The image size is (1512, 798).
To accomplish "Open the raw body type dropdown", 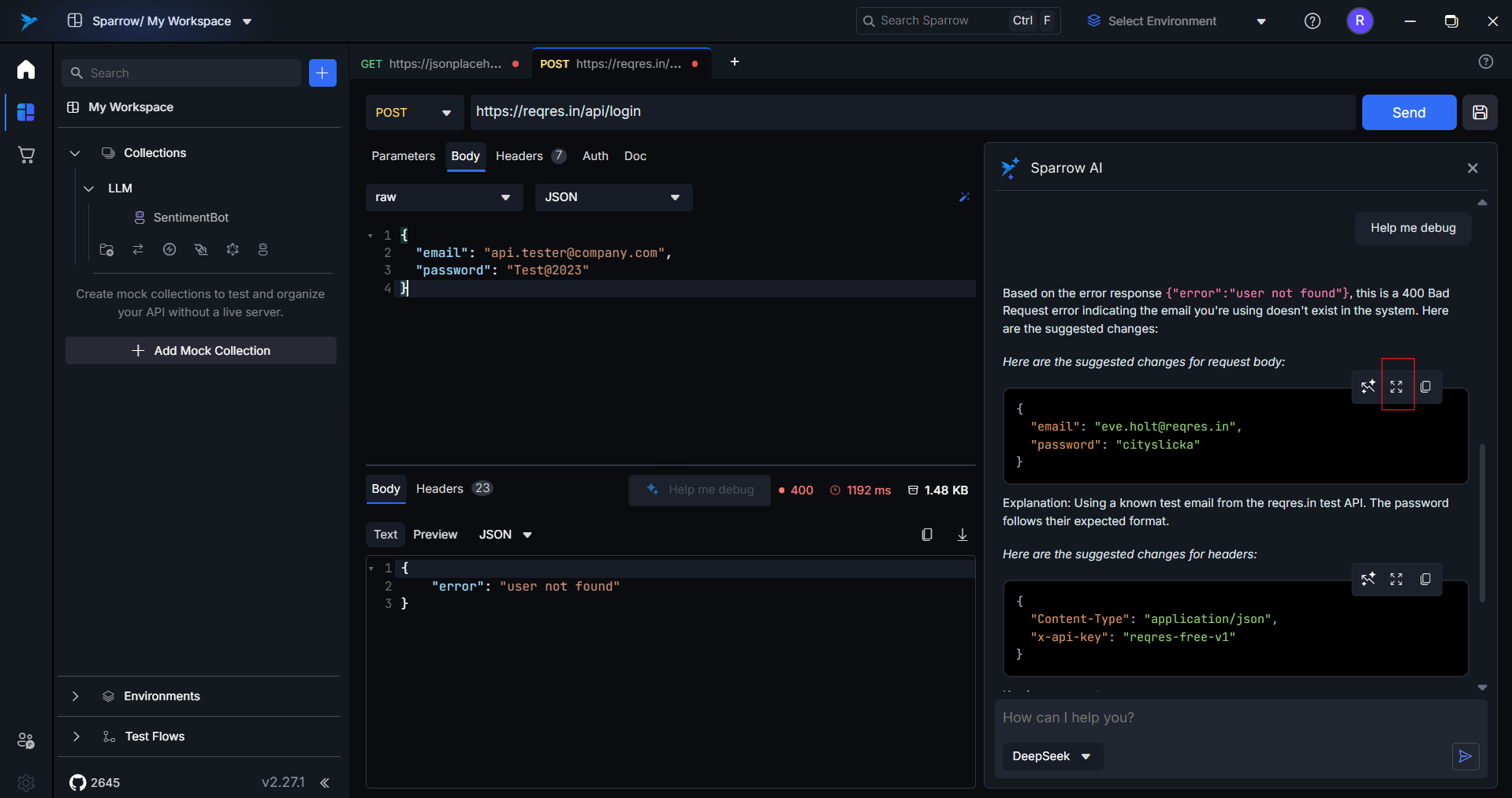I will [x=444, y=197].
